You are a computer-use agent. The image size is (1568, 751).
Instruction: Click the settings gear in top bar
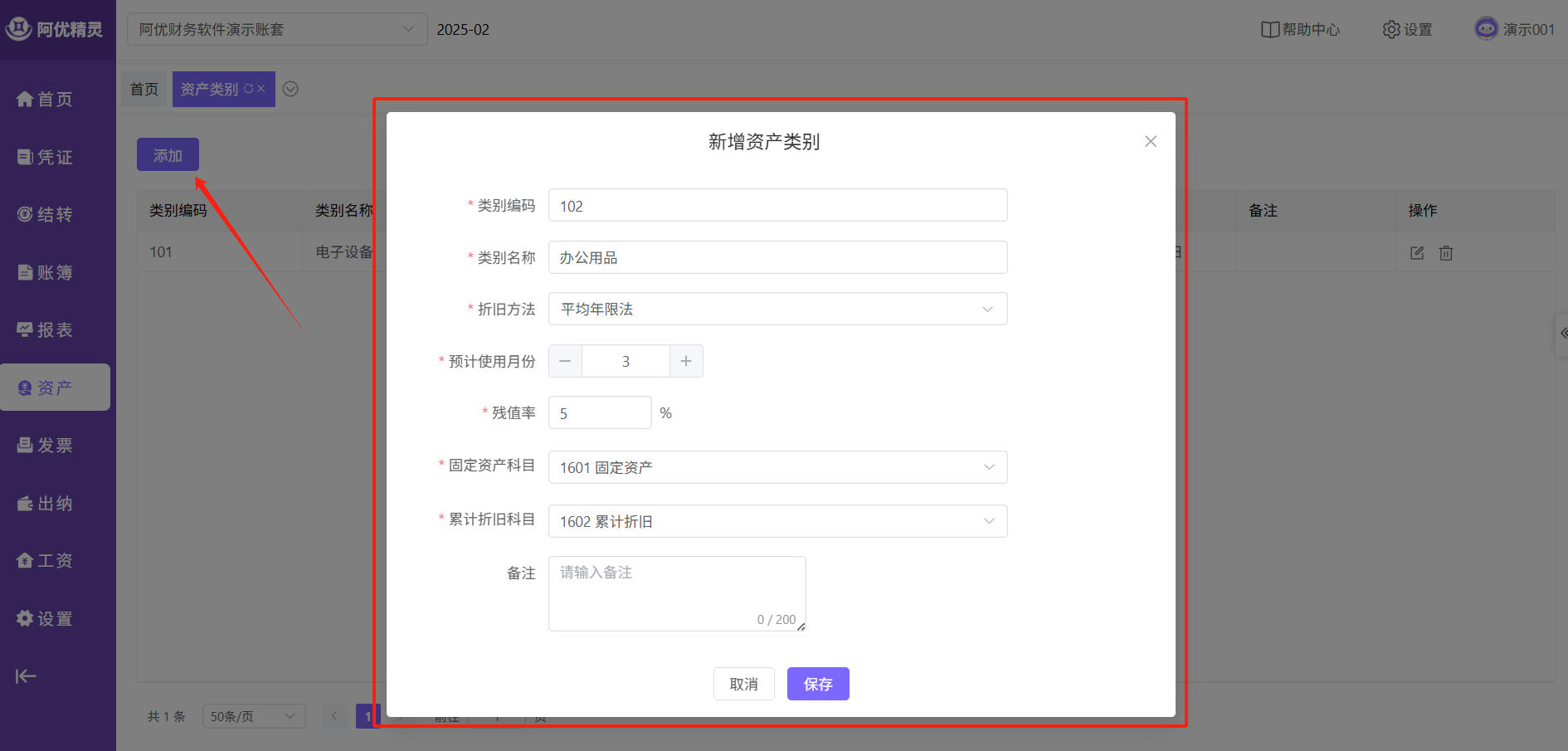(x=1391, y=30)
